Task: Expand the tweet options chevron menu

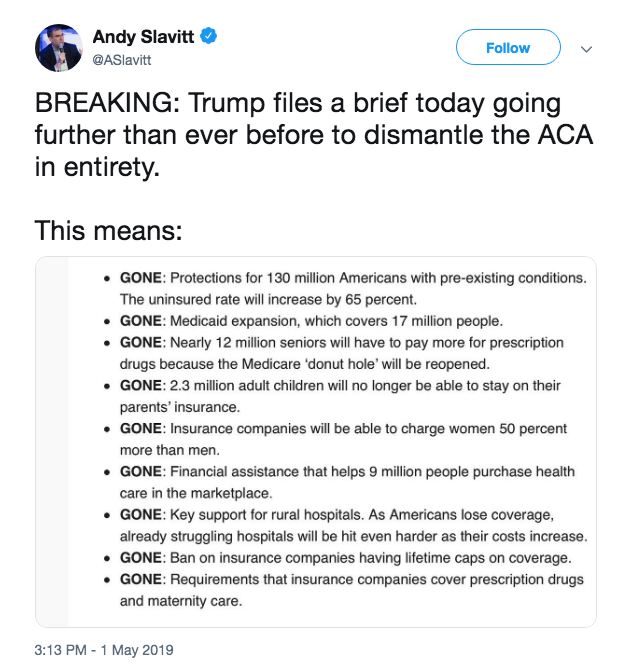Action: click(586, 49)
